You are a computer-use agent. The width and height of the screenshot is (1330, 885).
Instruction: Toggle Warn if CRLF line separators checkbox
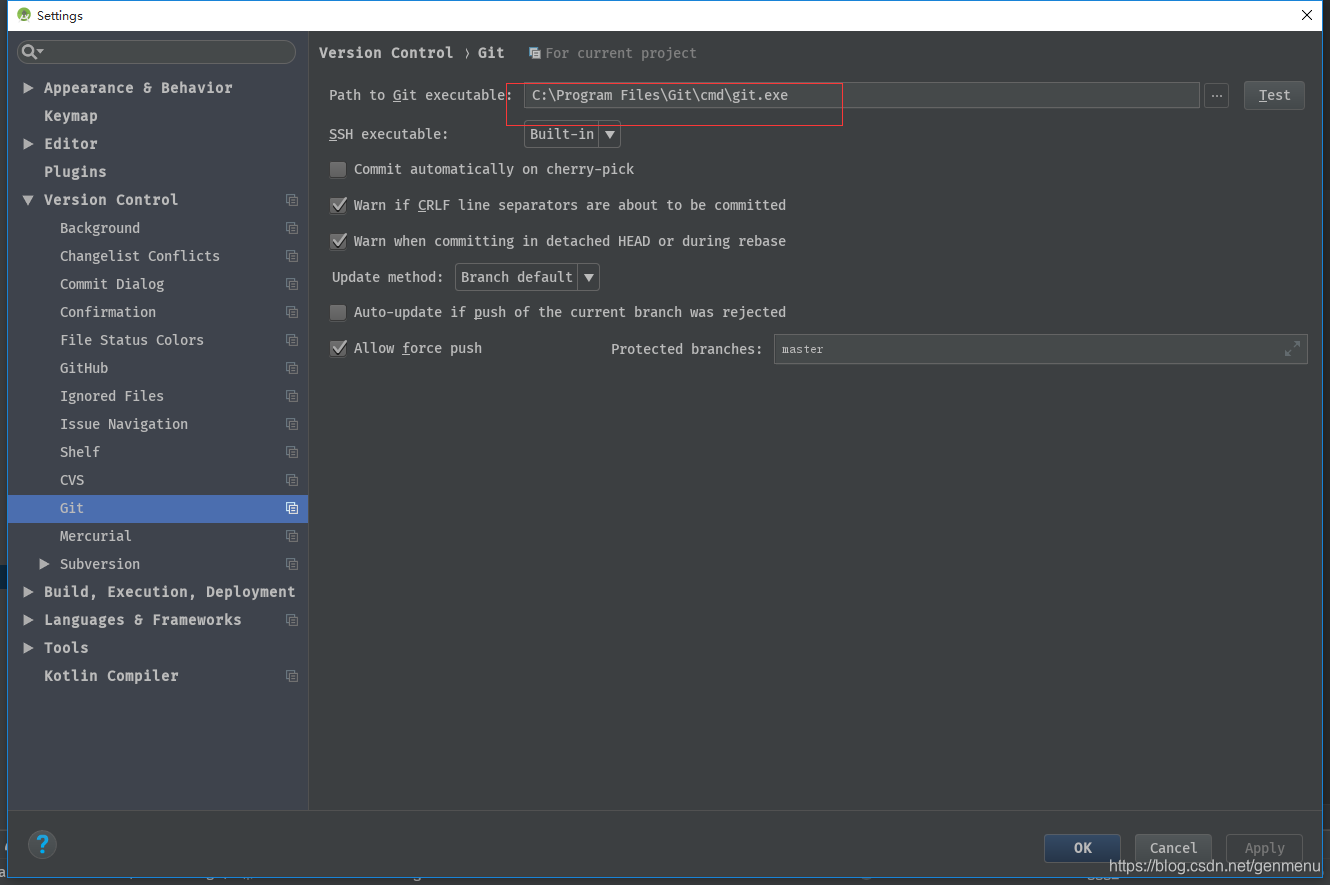[x=338, y=205]
